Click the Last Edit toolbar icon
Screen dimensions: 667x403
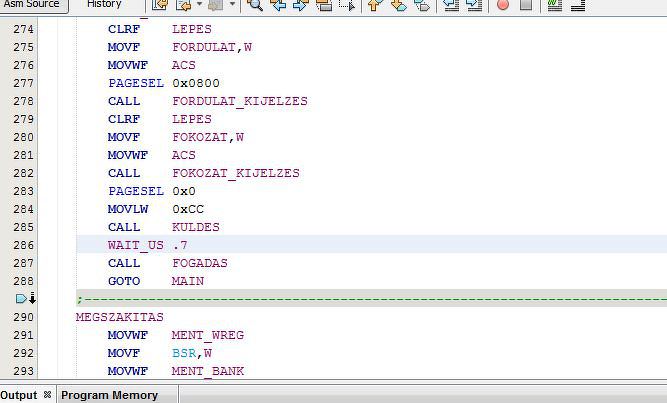160,5
